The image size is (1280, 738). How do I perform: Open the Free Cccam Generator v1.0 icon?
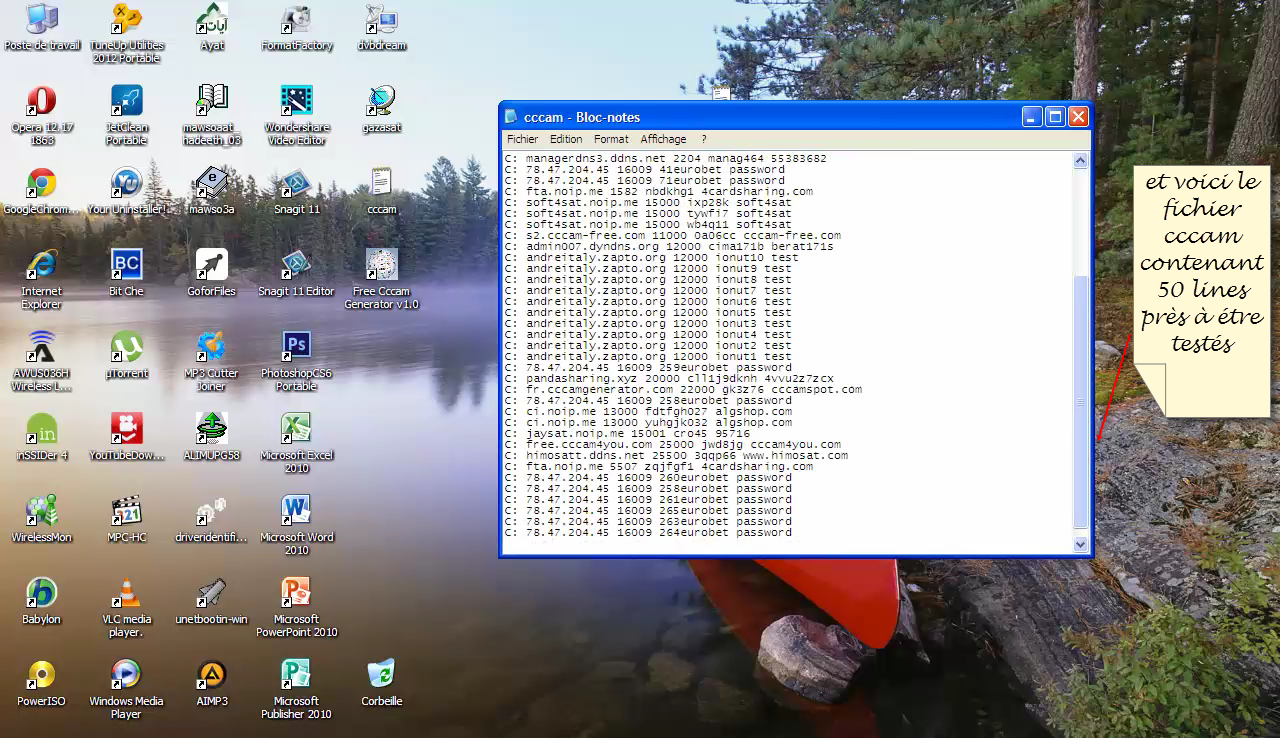[x=381, y=266]
